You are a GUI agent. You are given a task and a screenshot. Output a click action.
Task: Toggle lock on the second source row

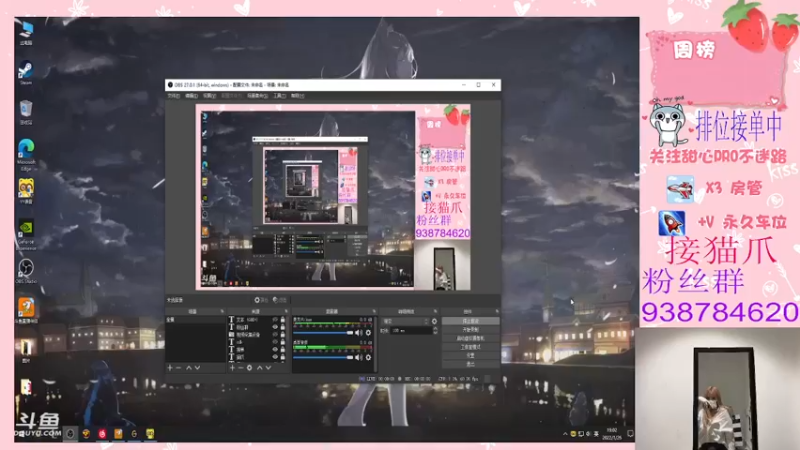(x=283, y=328)
